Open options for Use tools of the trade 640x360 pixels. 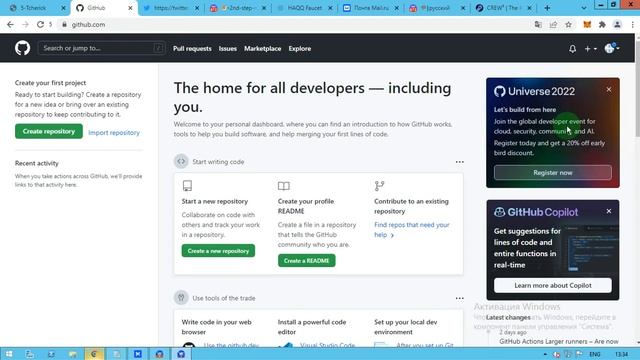[460, 298]
